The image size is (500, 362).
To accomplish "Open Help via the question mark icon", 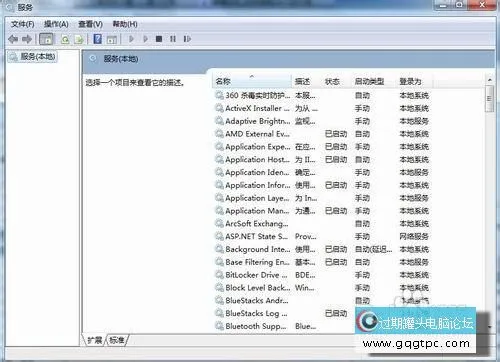I will tap(97, 39).
